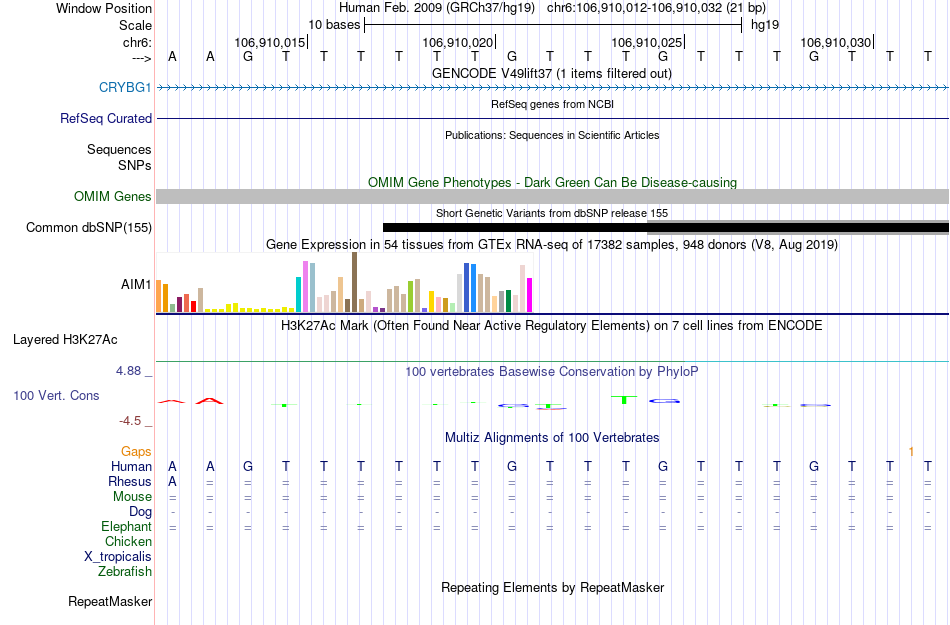The image size is (950, 625).
Task: Click the OMIM Genes track label
Action: [x=112, y=196]
